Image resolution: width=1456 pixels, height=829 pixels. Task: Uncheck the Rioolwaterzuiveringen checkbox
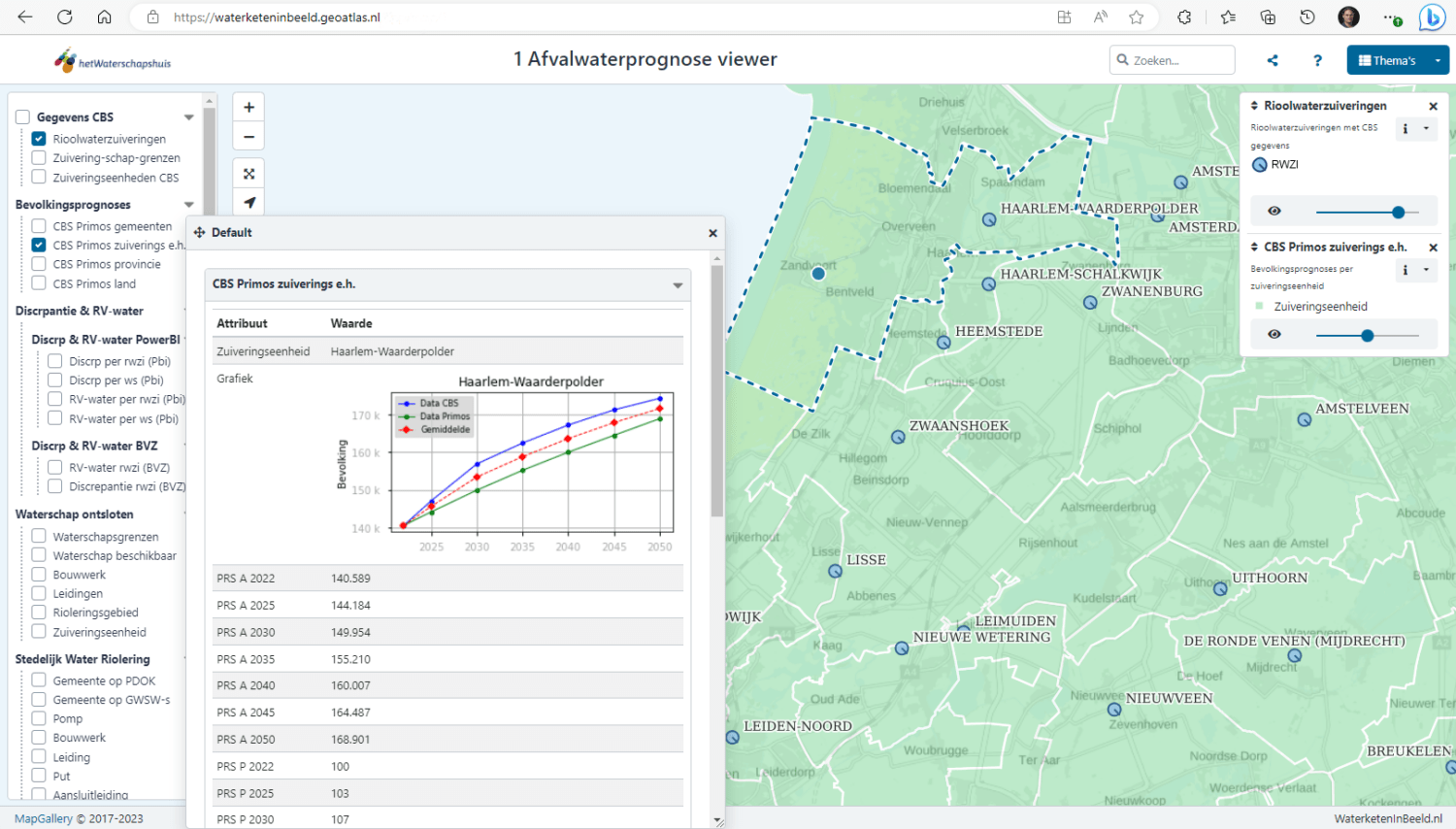[38, 138]
